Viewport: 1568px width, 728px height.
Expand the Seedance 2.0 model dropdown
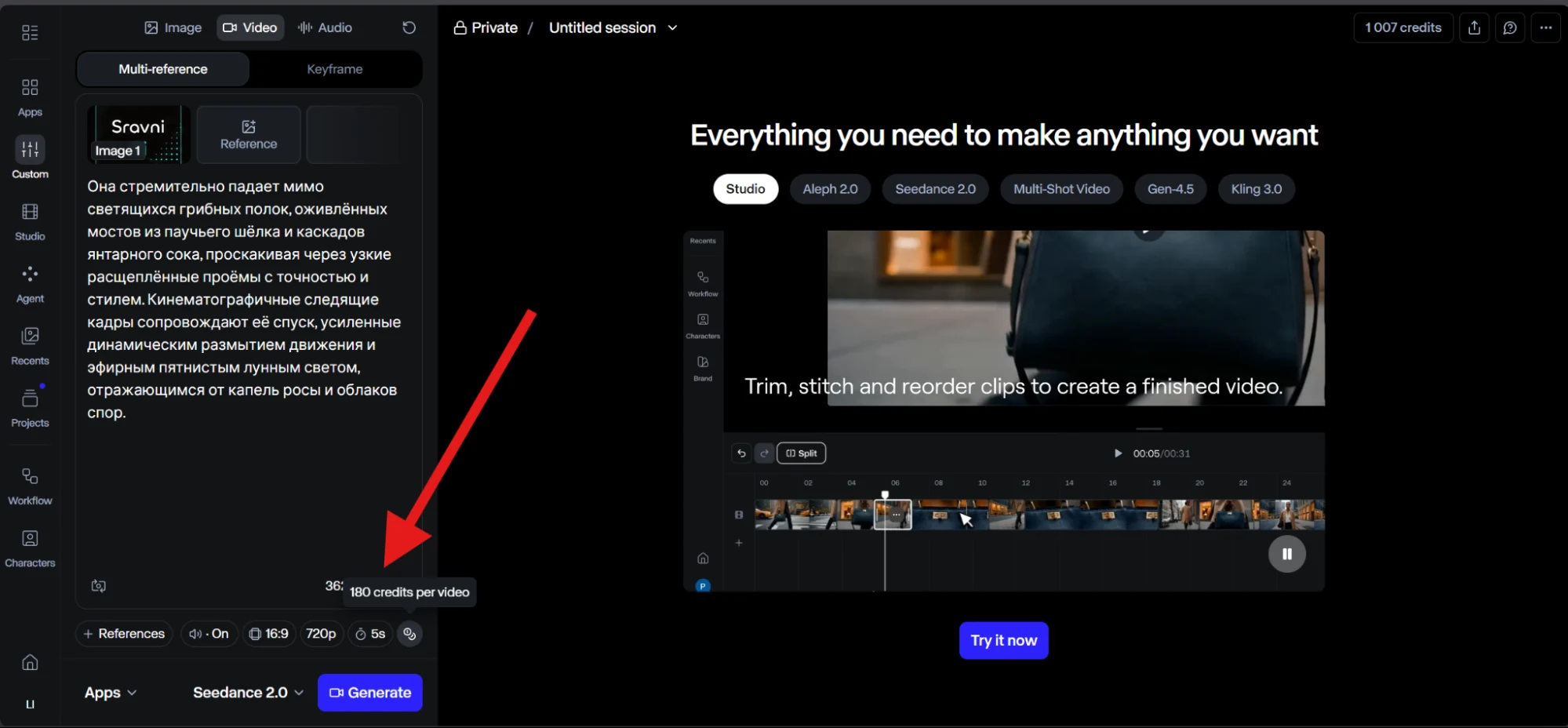(248, 693)
